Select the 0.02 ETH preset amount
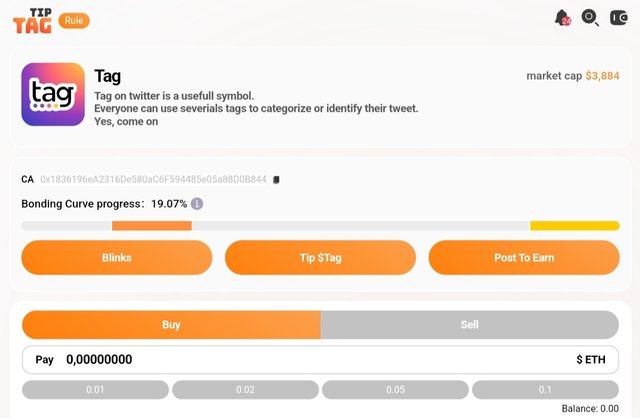Viewport: 640px width, 418px height. coord(245,390)
